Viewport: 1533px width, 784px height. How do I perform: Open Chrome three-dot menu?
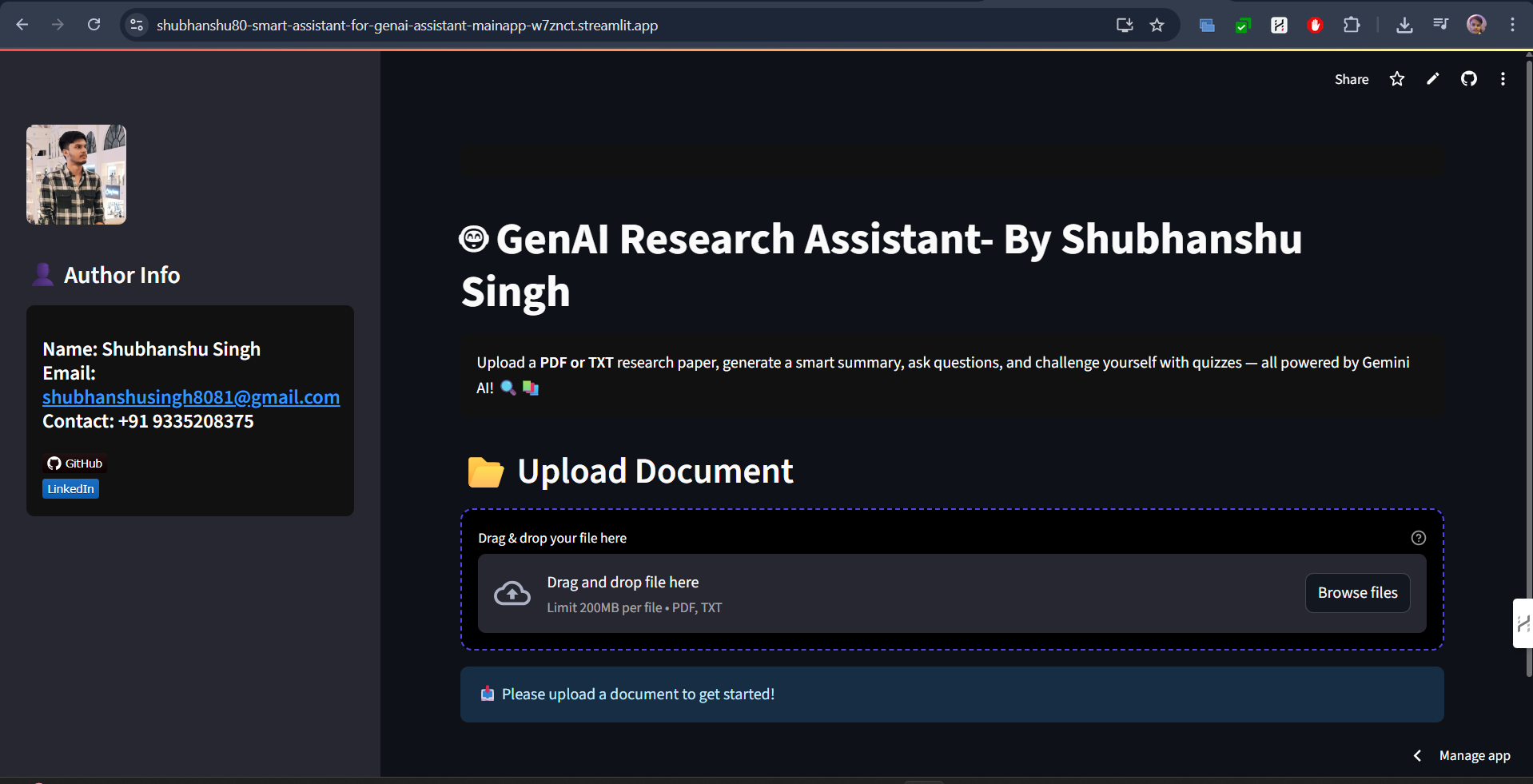tap(1512, 25)
